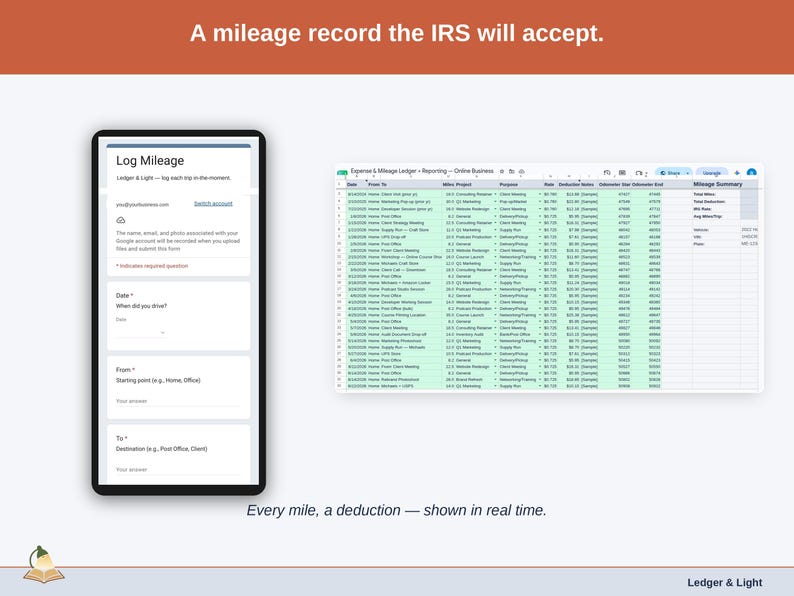794x596 pixels.
Task: Click the Upgrade button
Action: 711,173
